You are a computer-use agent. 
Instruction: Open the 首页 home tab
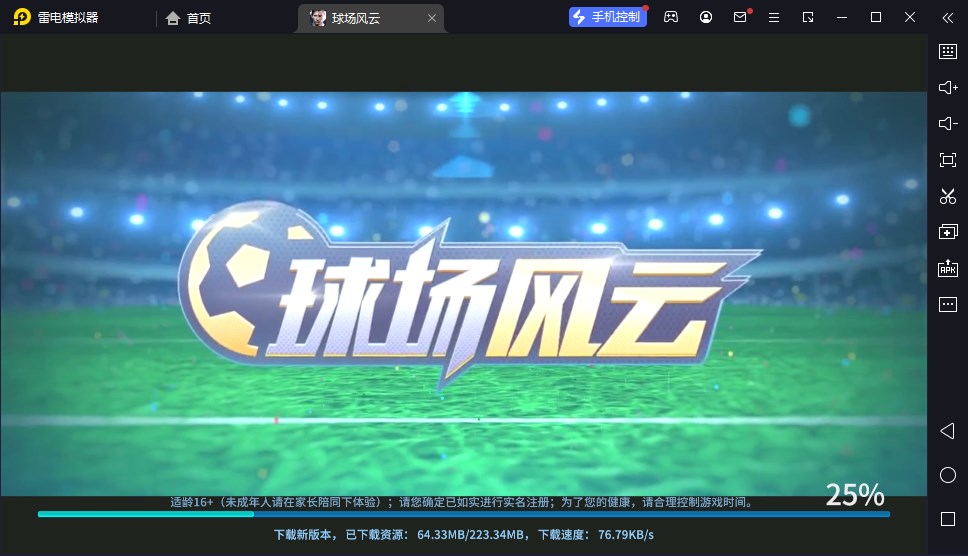pyautogui.click(x=189, y=18)
